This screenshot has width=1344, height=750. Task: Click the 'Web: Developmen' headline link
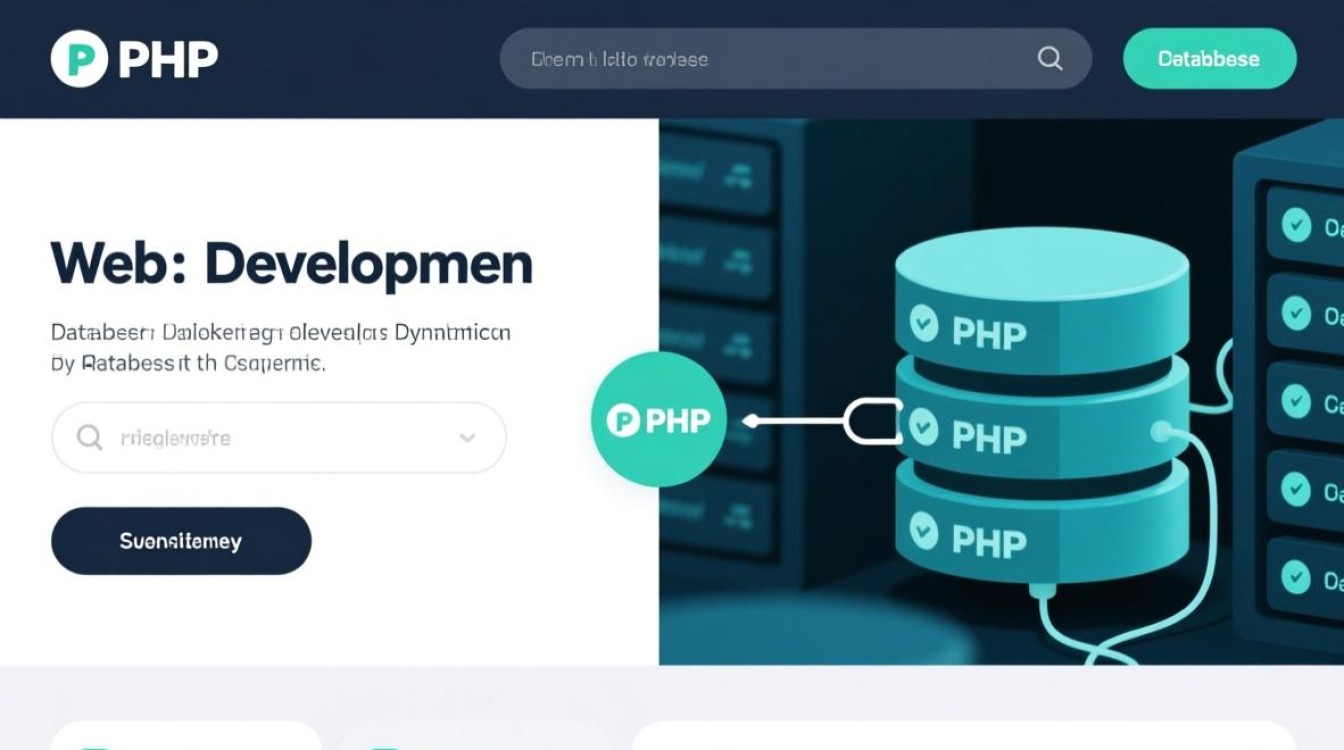tap(290, 263)
